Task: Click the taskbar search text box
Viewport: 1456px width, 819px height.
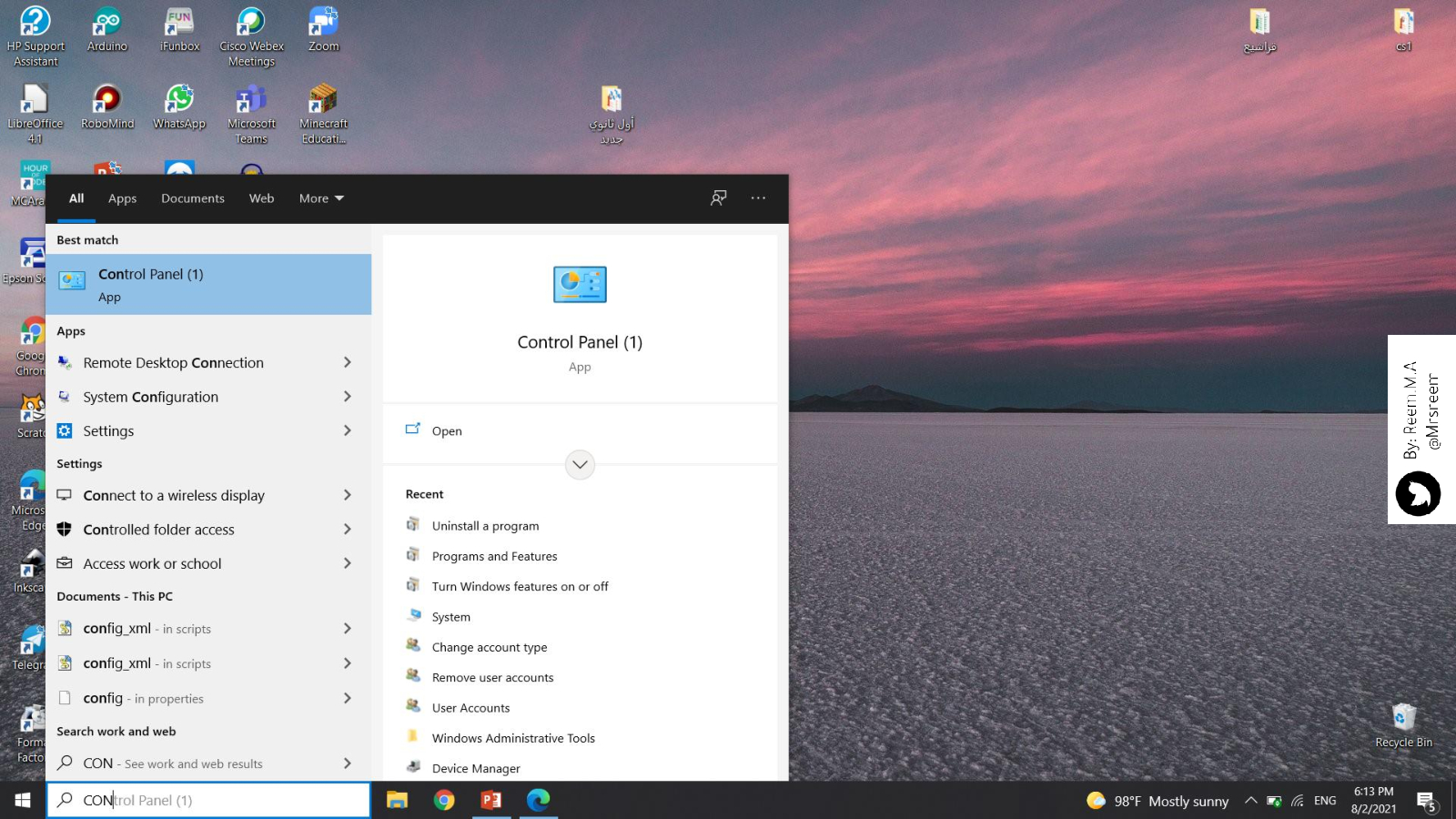Action: tap(209, 800)
